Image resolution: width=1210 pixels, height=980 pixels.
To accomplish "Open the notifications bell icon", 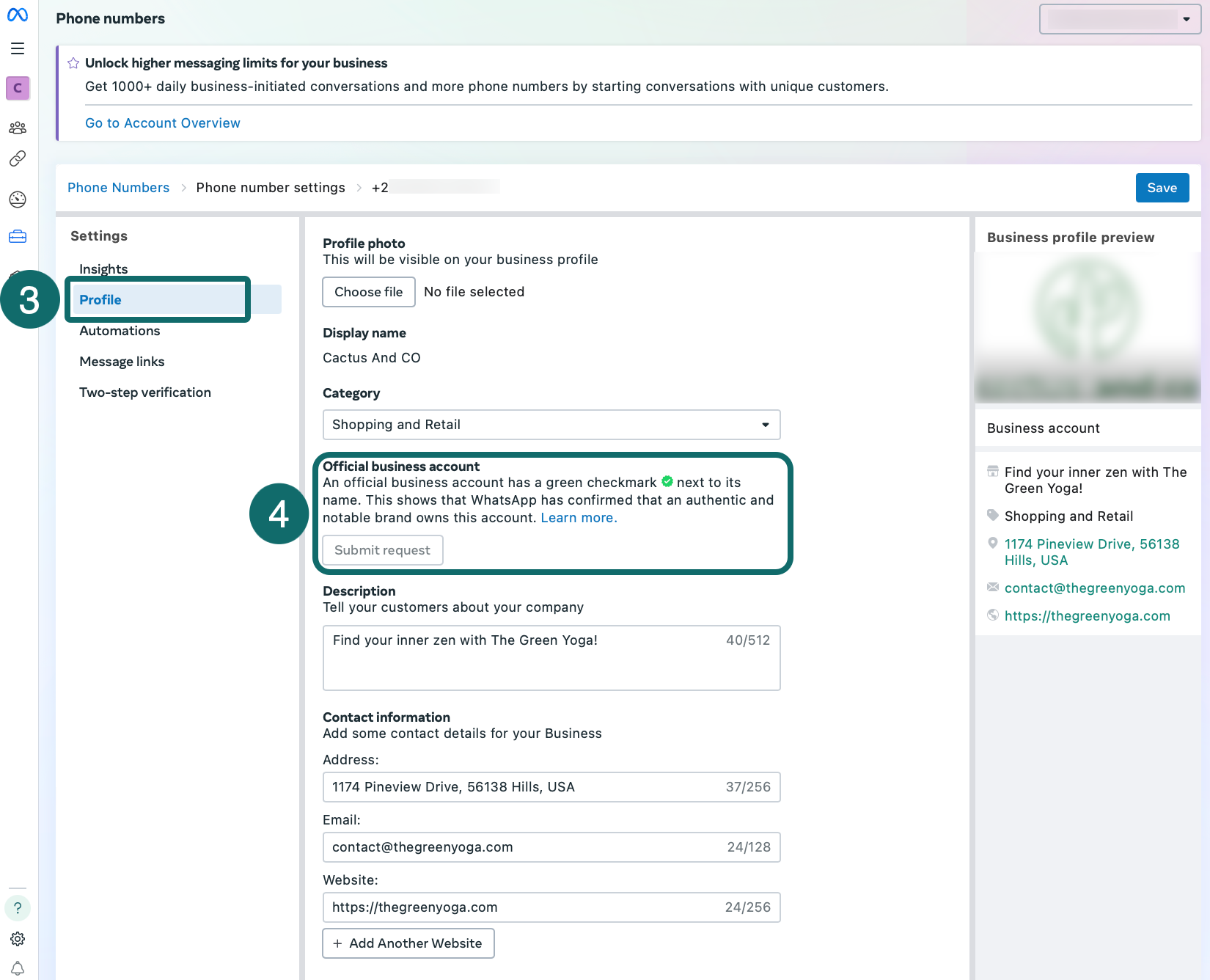I will click(x=18, y=968).
